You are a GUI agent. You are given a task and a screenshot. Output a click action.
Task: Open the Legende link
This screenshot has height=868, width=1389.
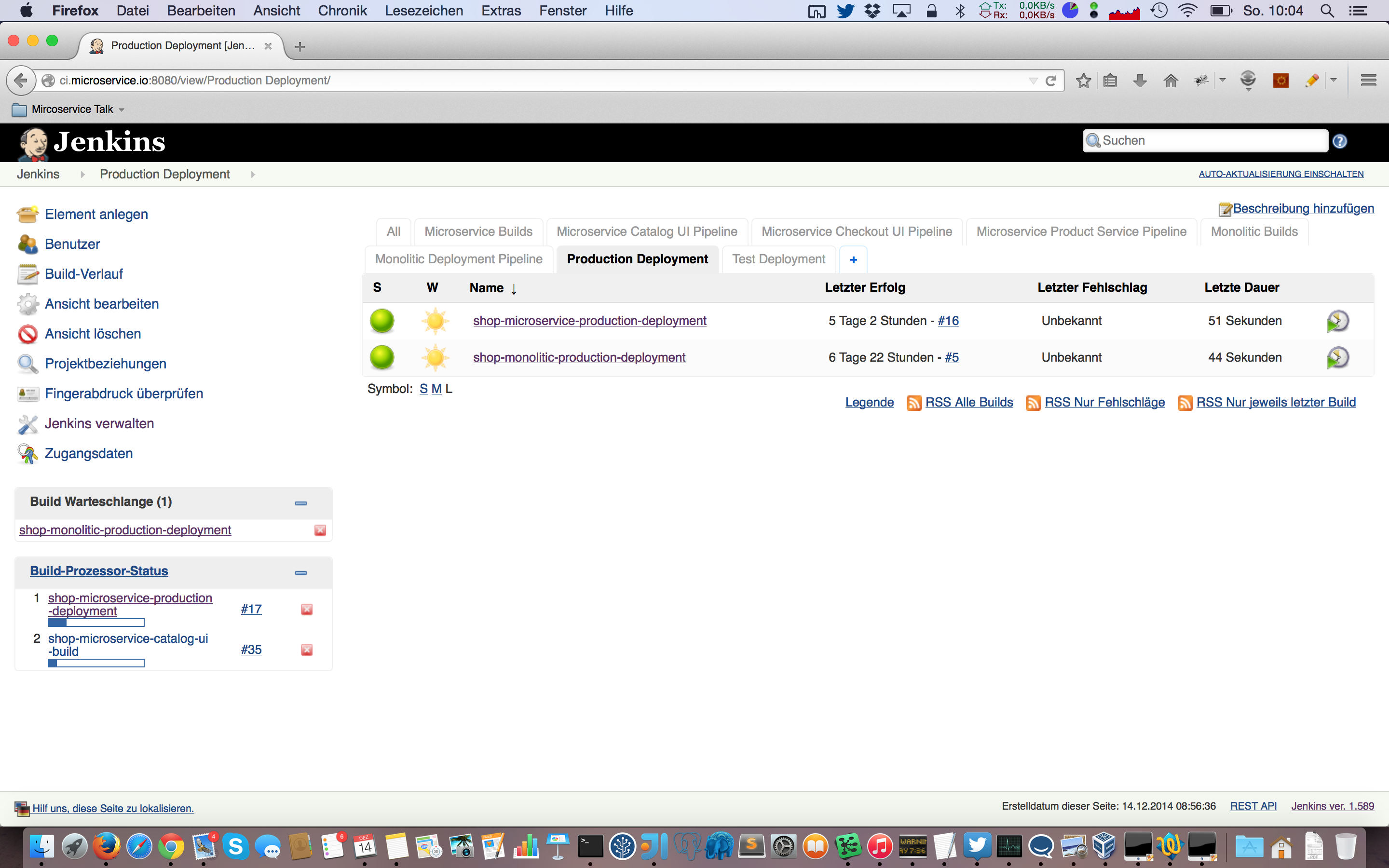870,403
